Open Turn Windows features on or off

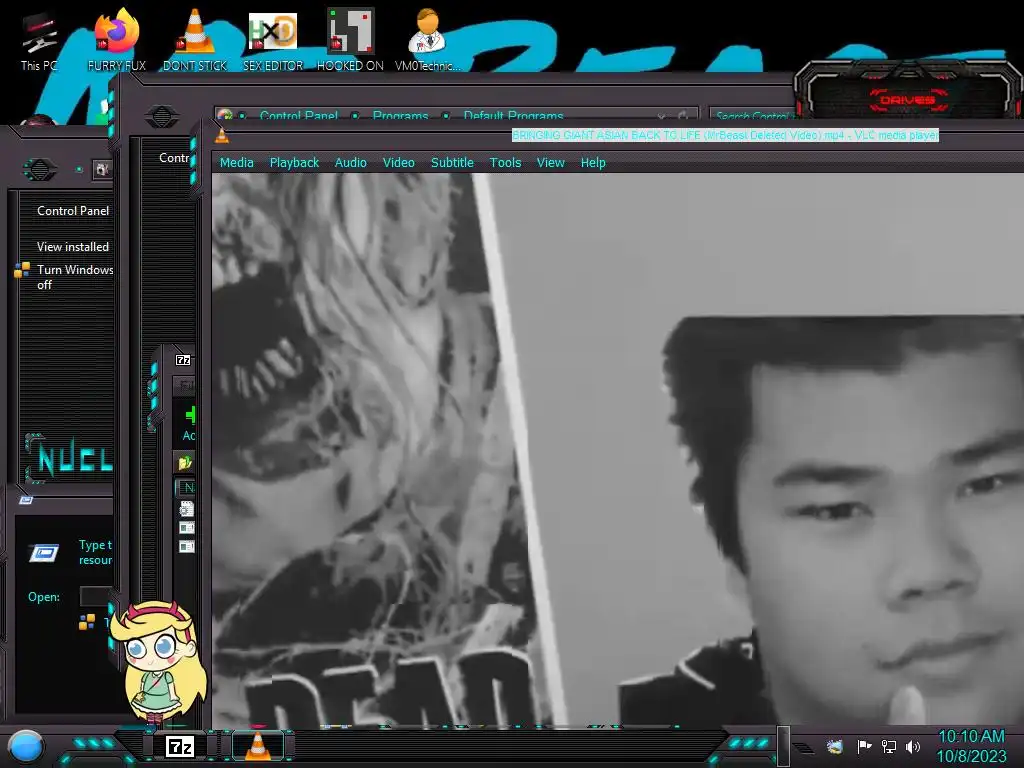coord(74,277)
